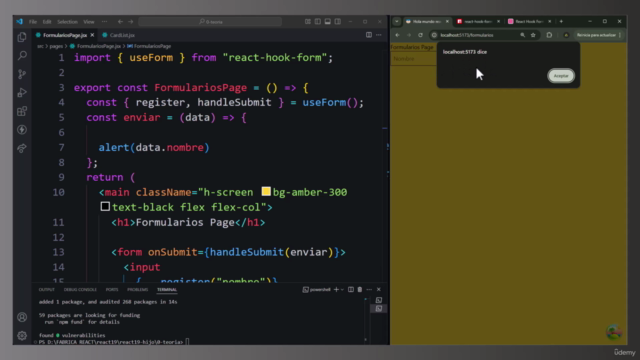Image resolution: width=640 pixels, height=360 pixels.
Task: Split the editor to the right
Action: coord(369,35)
